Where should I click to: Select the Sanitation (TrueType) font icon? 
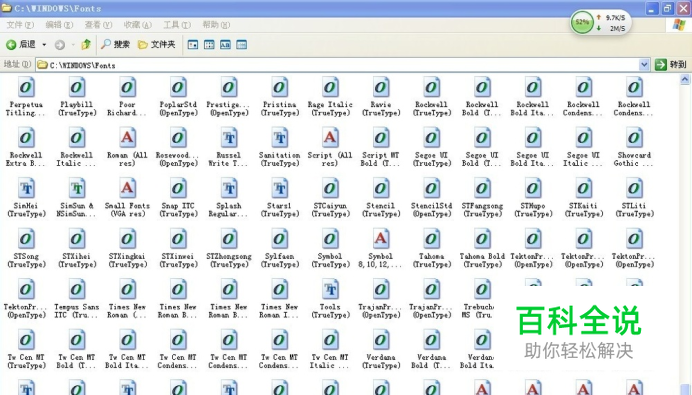point(279,138)
